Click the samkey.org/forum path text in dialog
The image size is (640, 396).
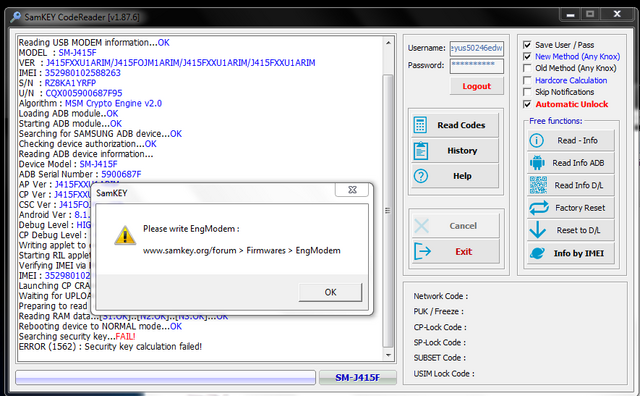[241, 250]
